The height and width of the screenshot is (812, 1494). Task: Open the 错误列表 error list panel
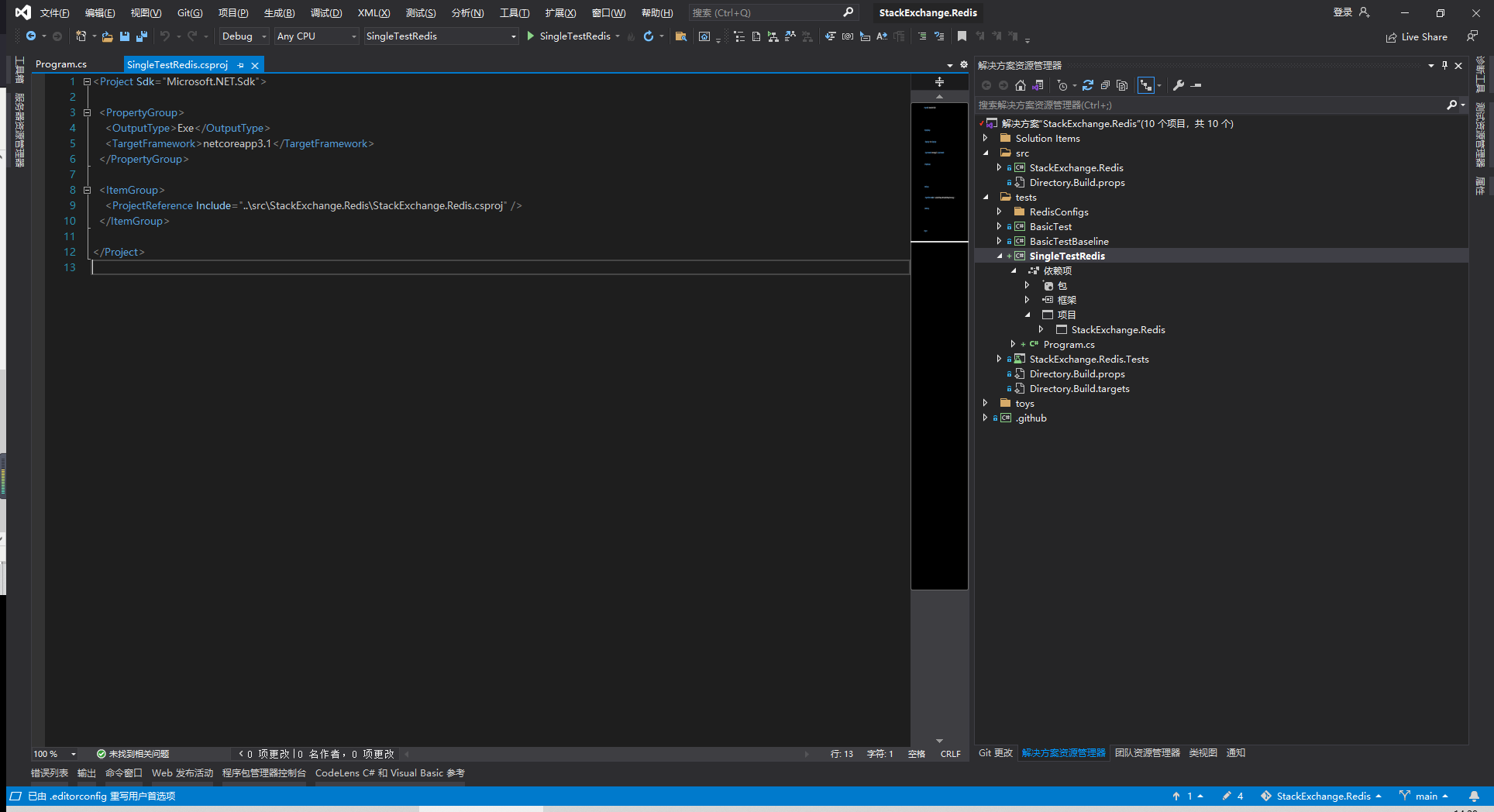(x=49, y=772)
